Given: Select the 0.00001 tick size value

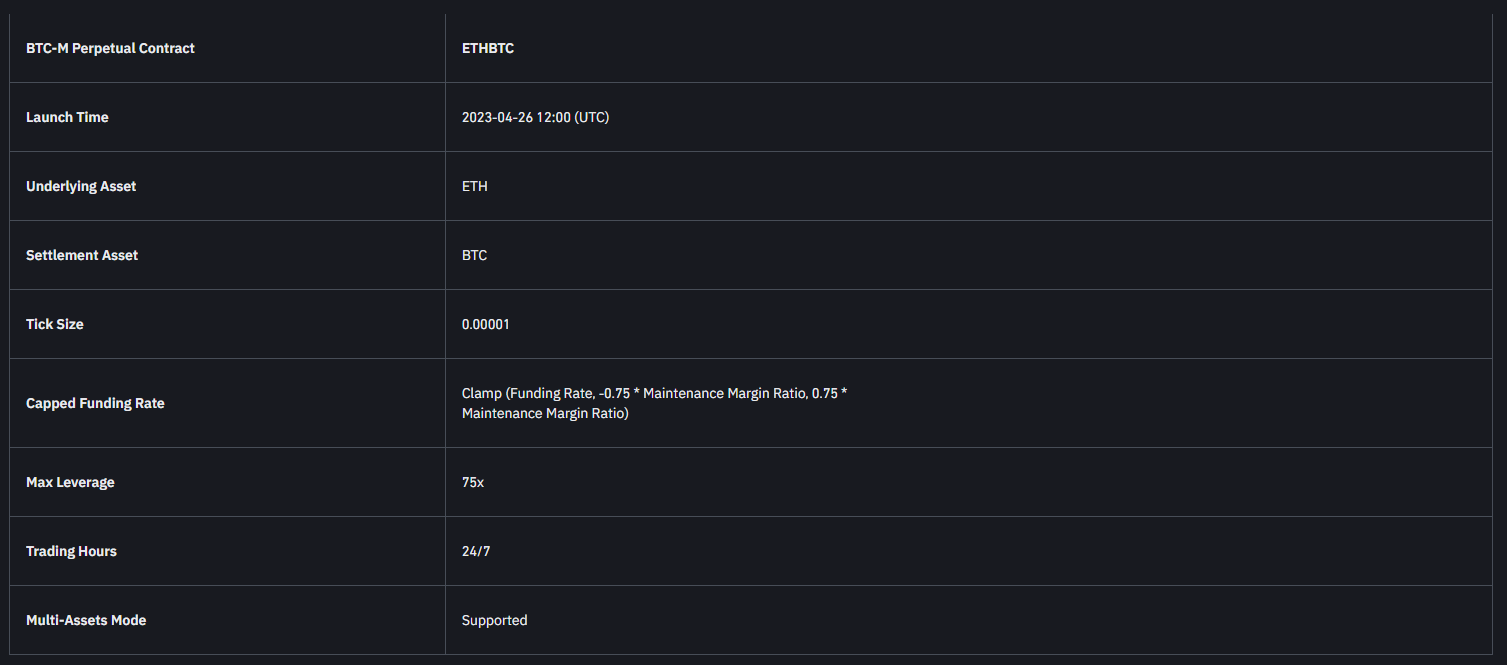Looking at the screenshot, I should [486, 324].
